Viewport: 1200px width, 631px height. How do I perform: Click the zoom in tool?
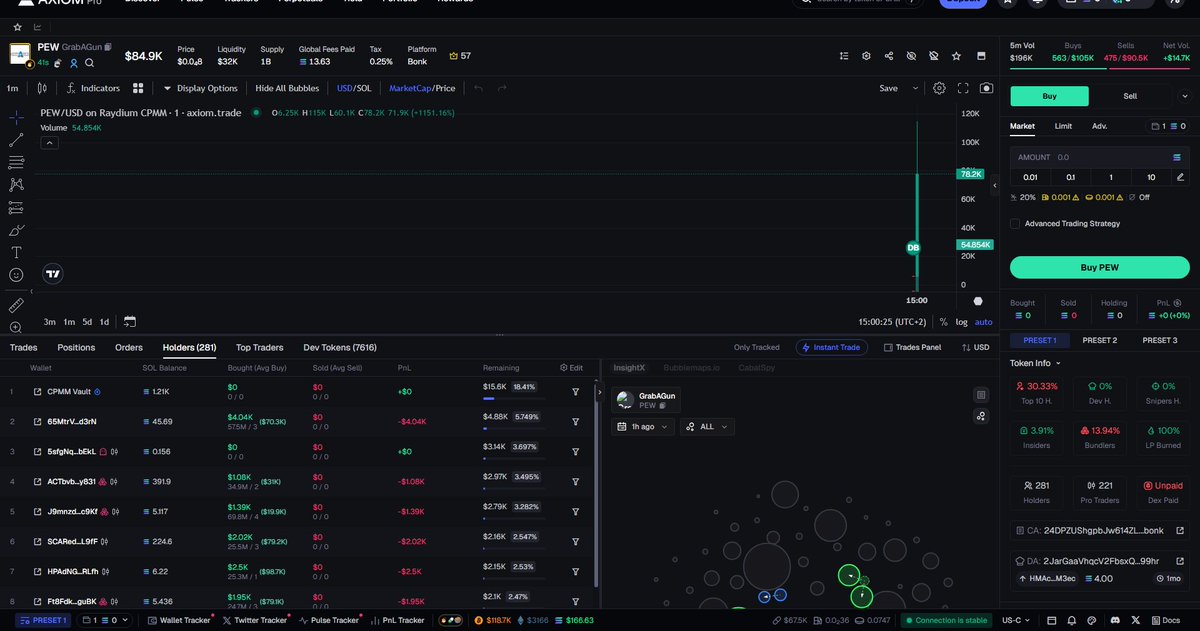point(16,327)
